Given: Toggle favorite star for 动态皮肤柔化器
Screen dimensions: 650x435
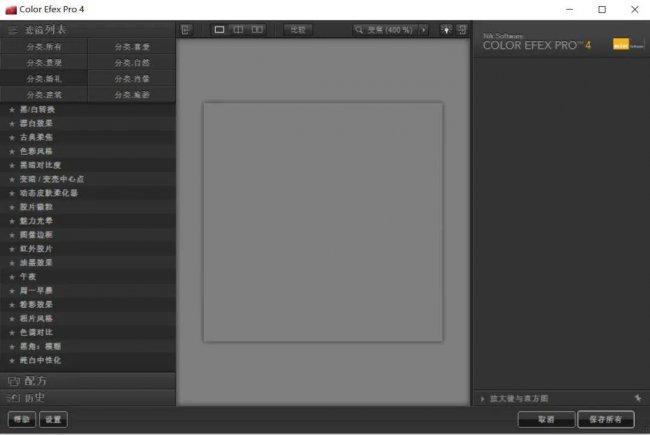Looking at the screenshot, I should click(x=12, y=193).
